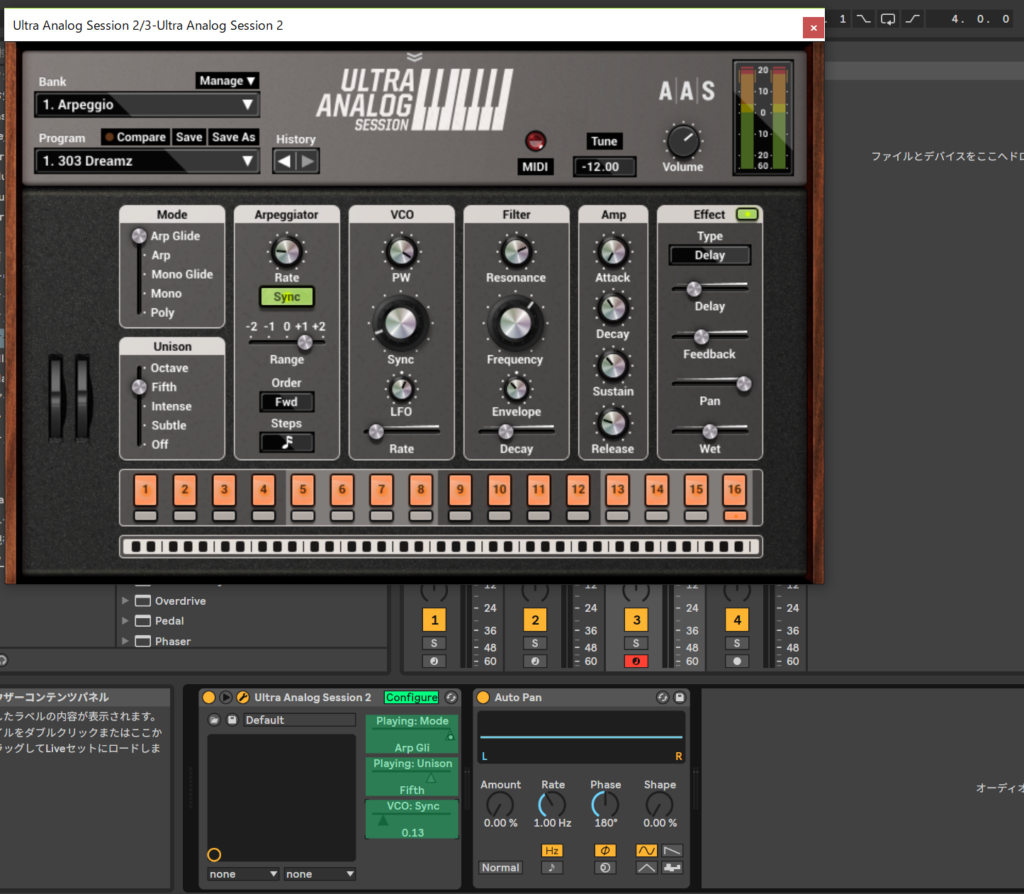Click Auto Pan synced note rate icon
Screen dimensions: 1024x894
[x=552, y=867]
